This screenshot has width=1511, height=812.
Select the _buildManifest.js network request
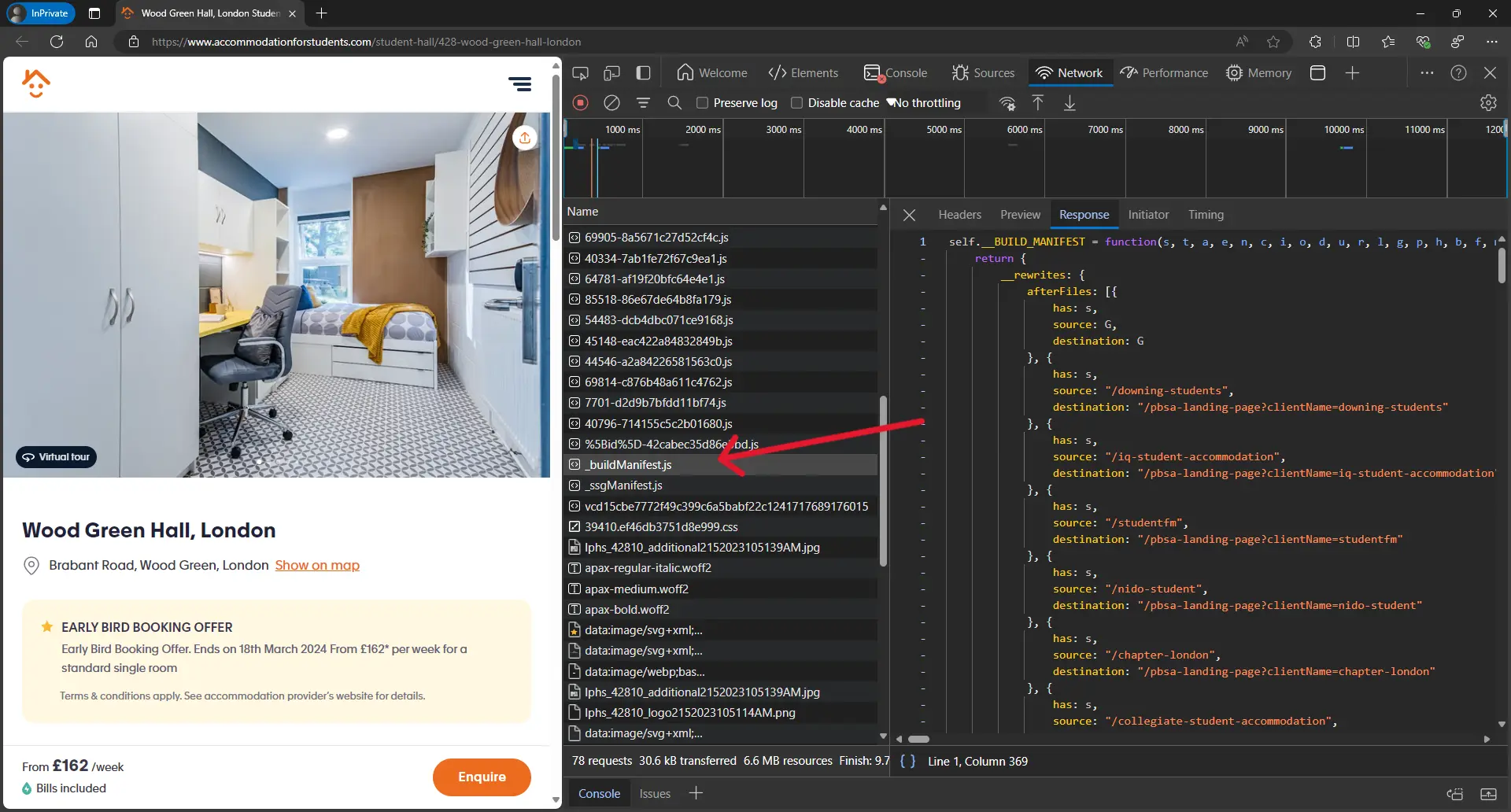coord(628,464)
